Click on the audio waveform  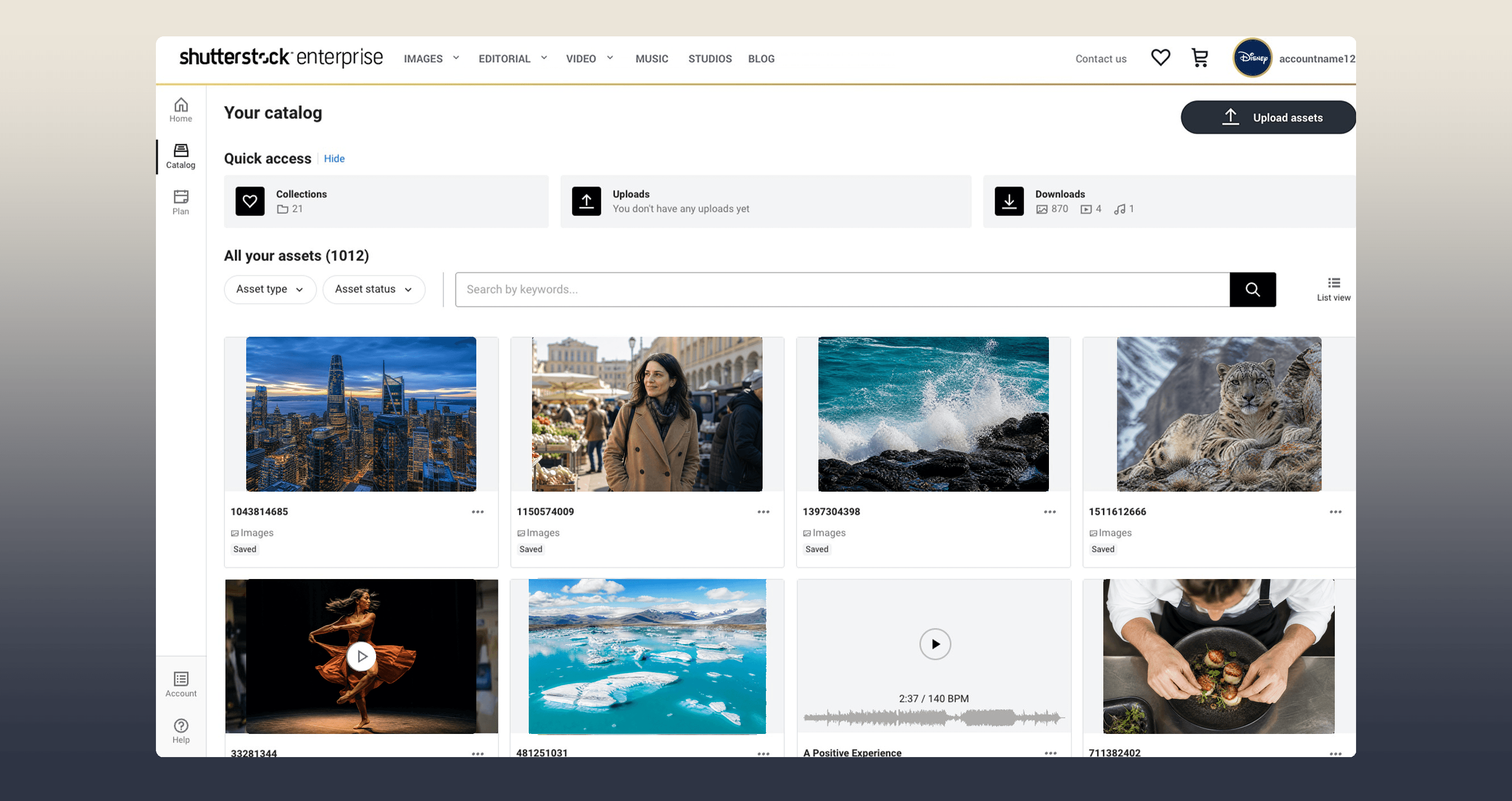point(933,717)
